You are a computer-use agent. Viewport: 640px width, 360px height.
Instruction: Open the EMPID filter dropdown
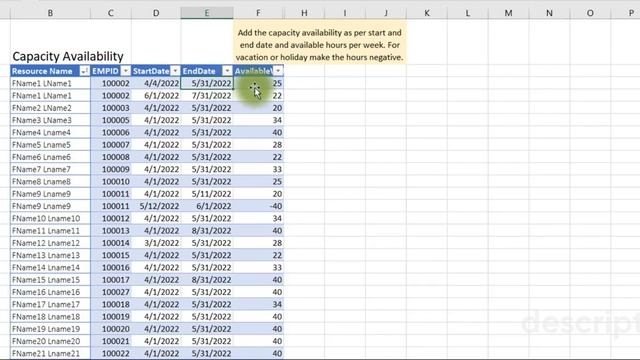pos(125,71)
